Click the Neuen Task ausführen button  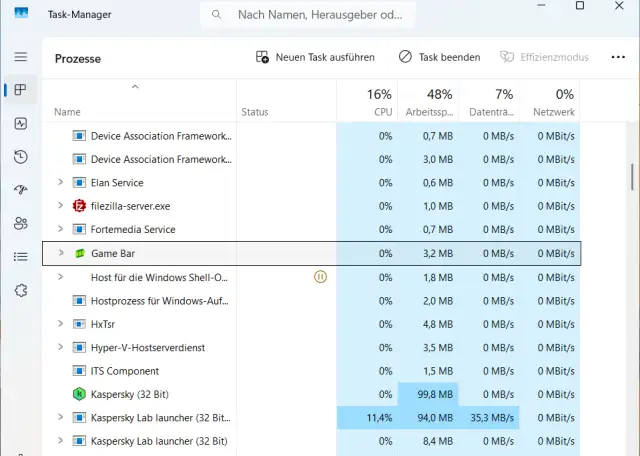pos(315,57)
